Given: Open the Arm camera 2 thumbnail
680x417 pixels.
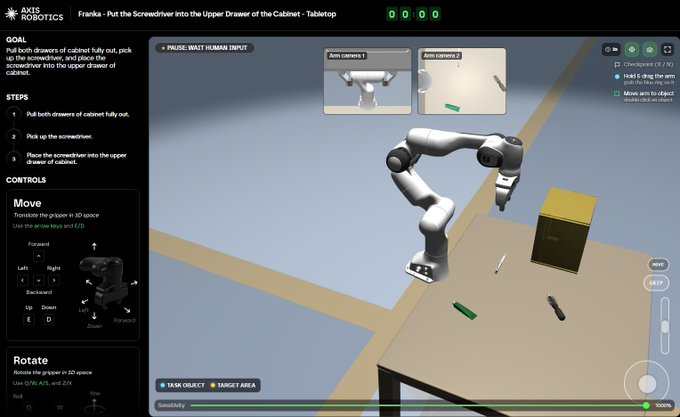Looking at the screenshot, I should 462,81.
